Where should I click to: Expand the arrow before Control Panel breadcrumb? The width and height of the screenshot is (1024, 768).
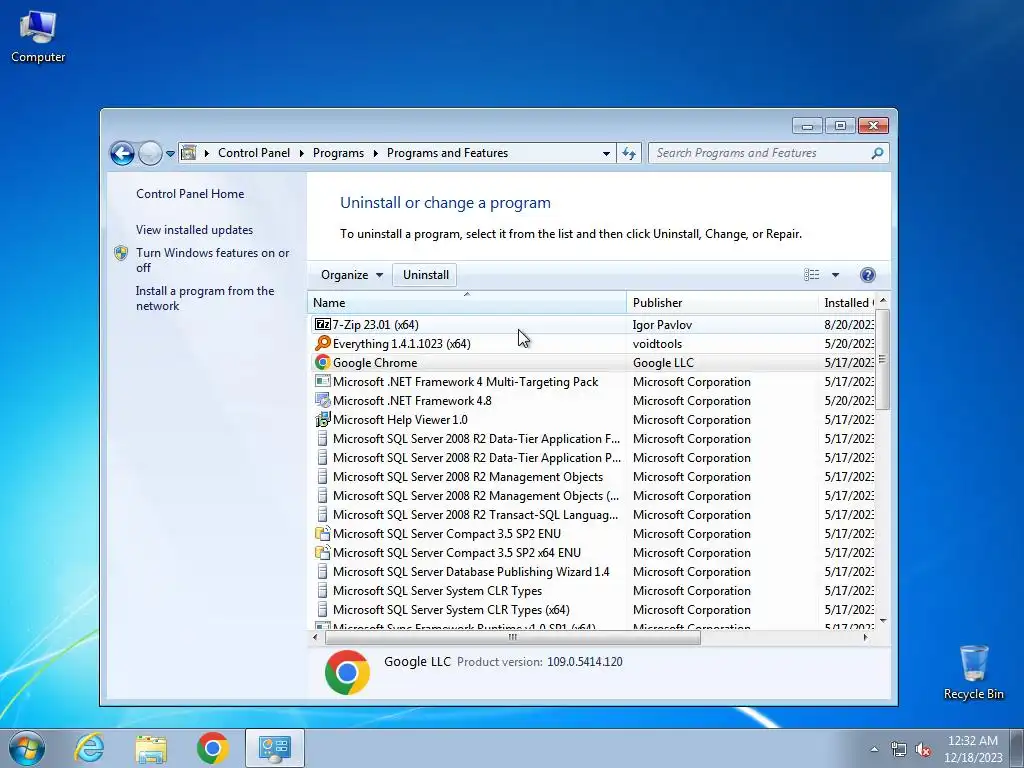(x=206, y=153)
